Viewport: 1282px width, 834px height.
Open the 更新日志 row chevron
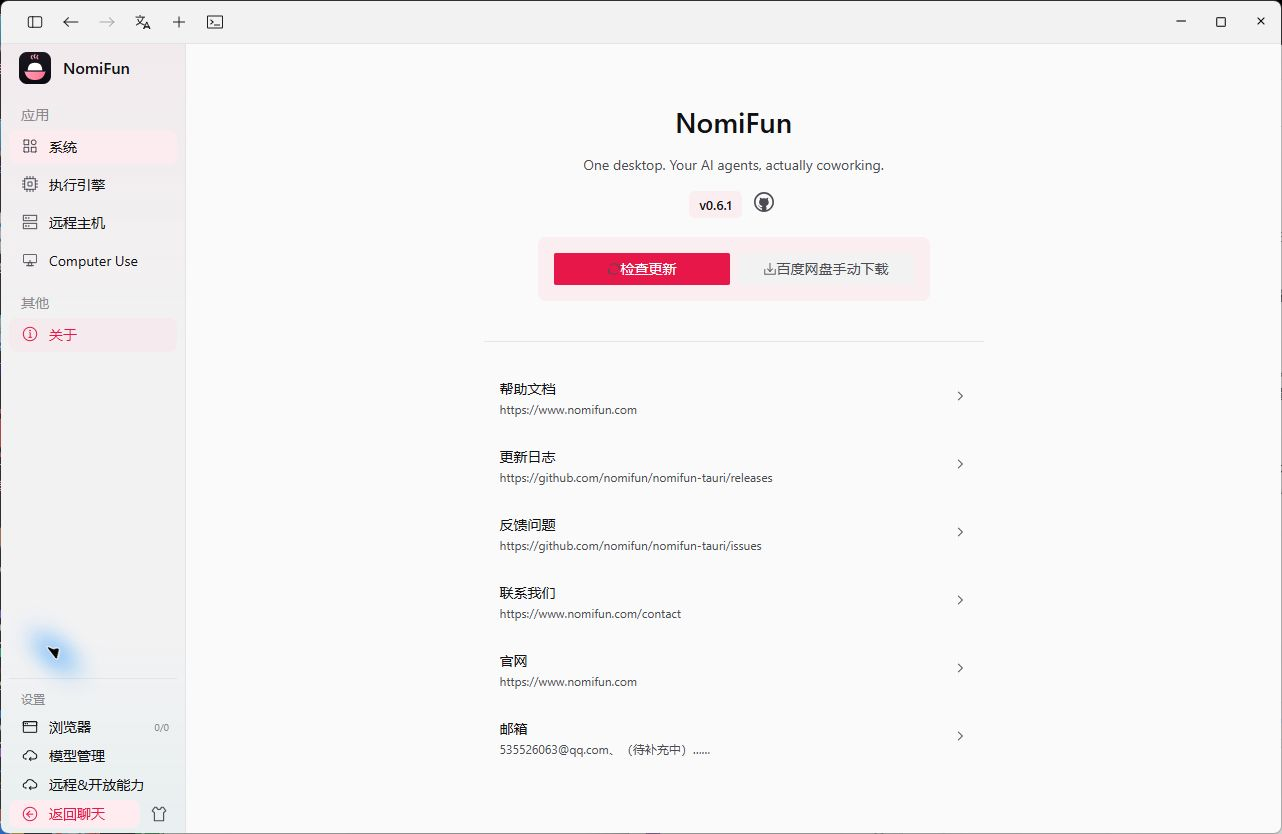[x=960, y=464]
